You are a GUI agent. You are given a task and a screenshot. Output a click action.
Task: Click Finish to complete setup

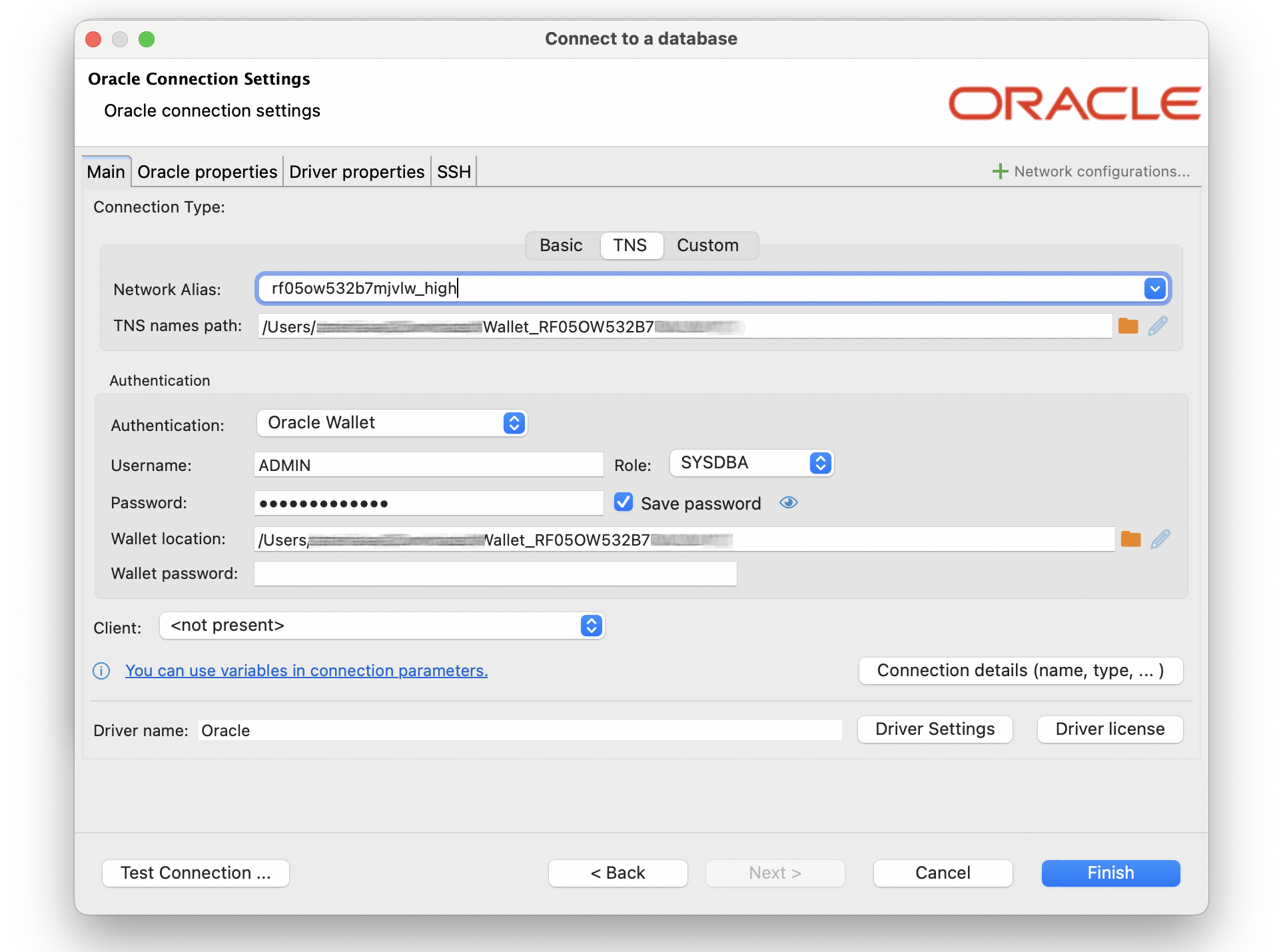click(x=1110, y=873)
